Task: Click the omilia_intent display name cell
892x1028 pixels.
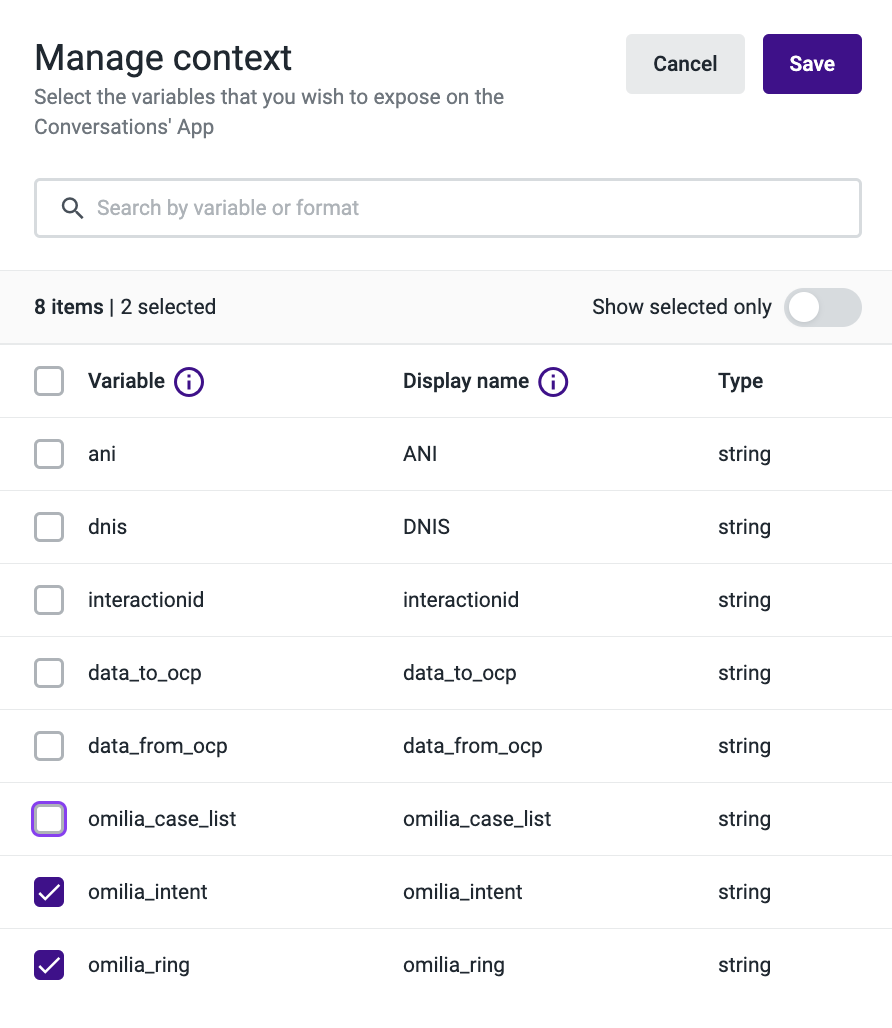Action: (462, 892)
